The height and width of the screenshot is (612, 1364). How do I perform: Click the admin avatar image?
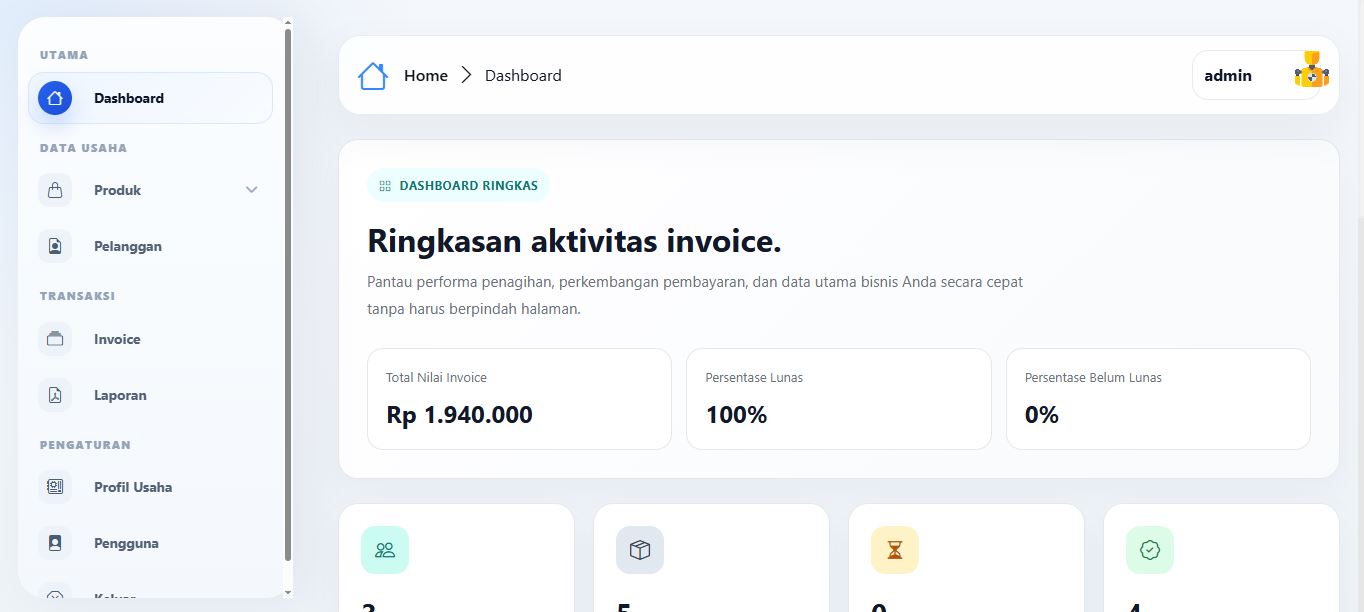click(x=1311, y=71)
